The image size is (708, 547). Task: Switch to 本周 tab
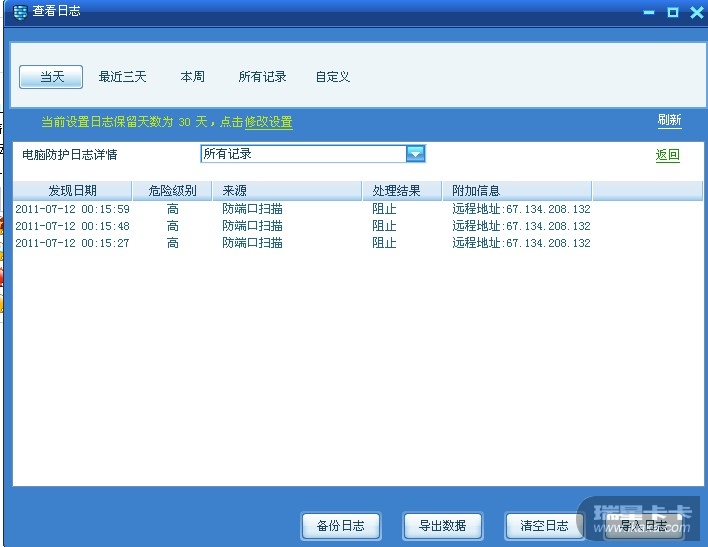pyautogui.click(x=192, y=77)
